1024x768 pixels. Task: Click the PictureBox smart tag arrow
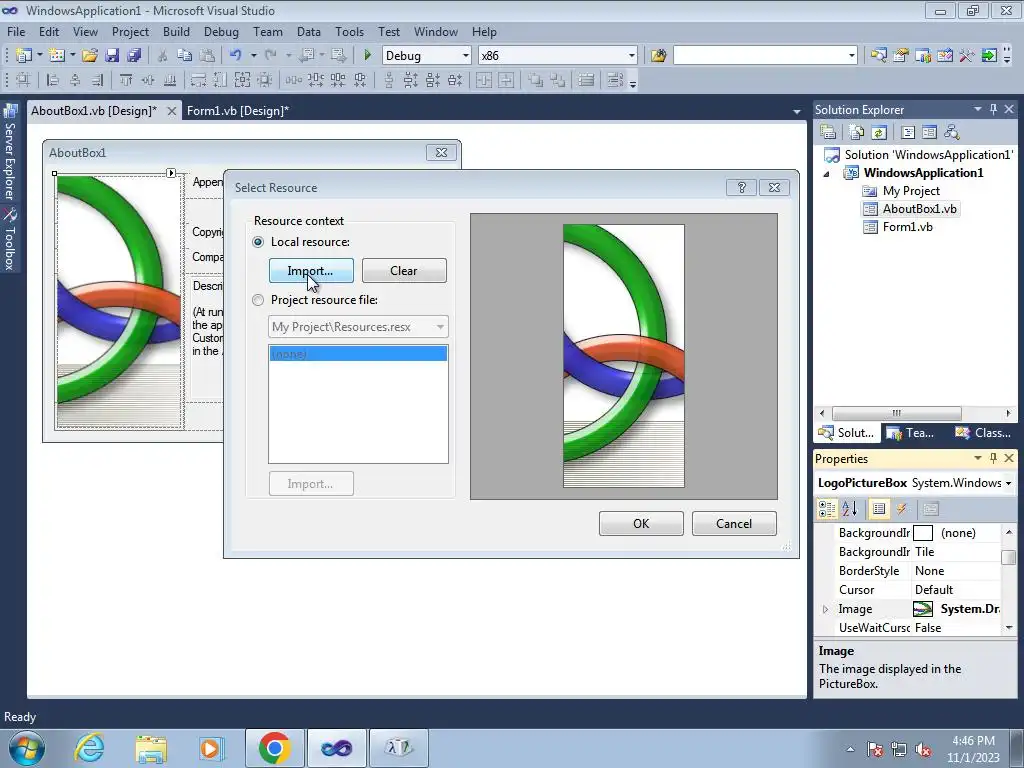tap(170, 173)
